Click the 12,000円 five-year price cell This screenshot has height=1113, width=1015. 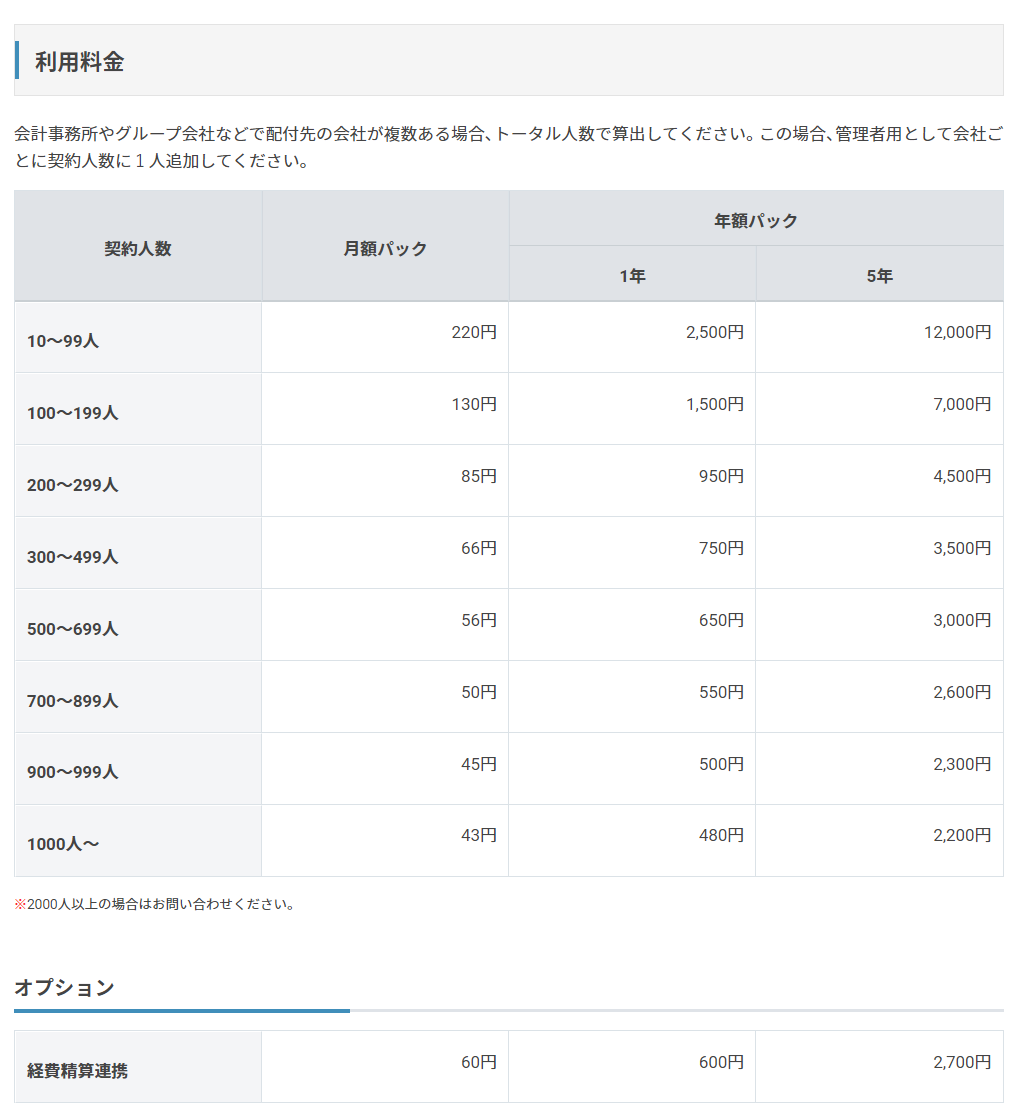coord(957,333)
